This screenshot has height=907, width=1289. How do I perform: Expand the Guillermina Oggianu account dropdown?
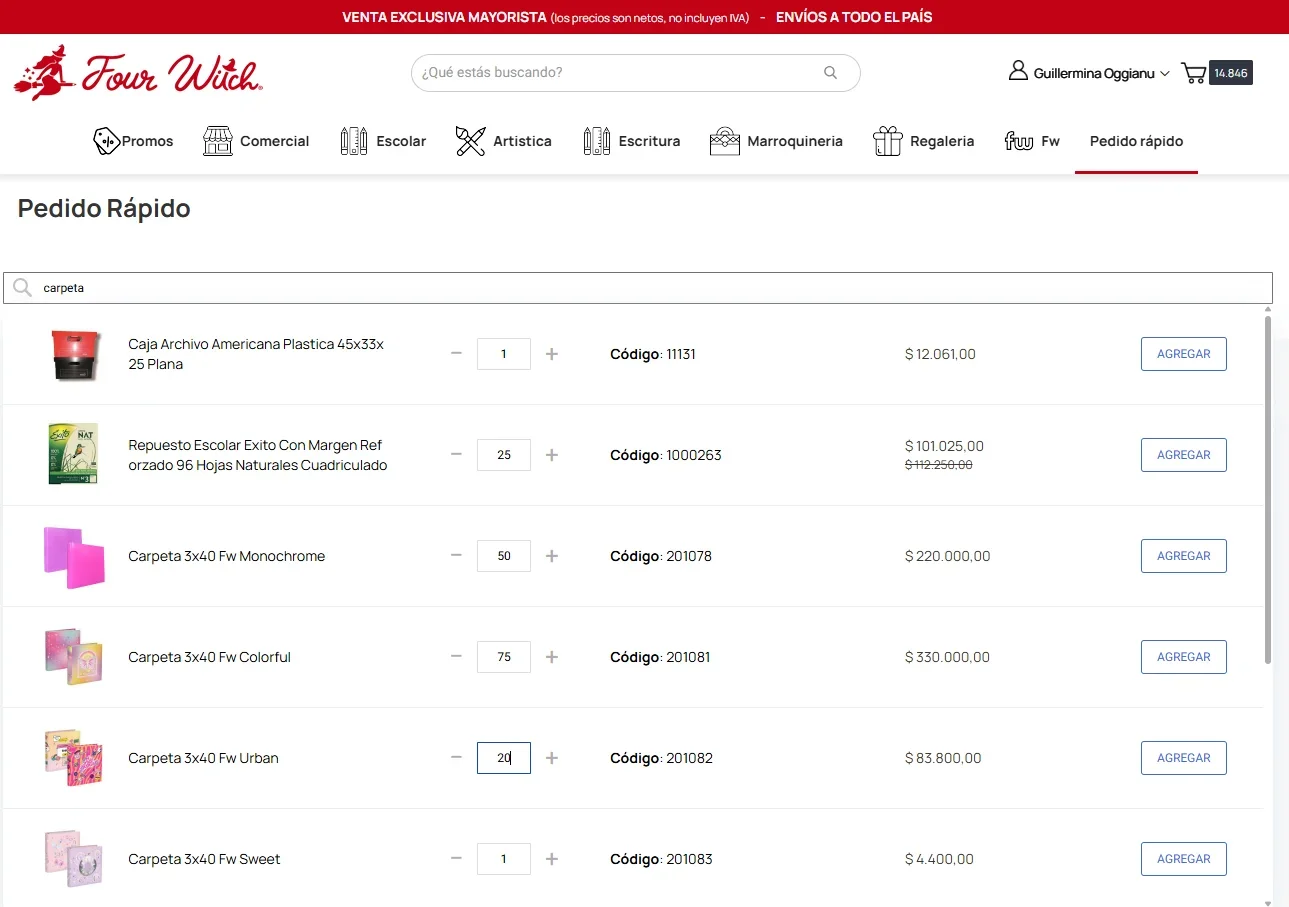pyautogui.click(x=1102, y=73)
